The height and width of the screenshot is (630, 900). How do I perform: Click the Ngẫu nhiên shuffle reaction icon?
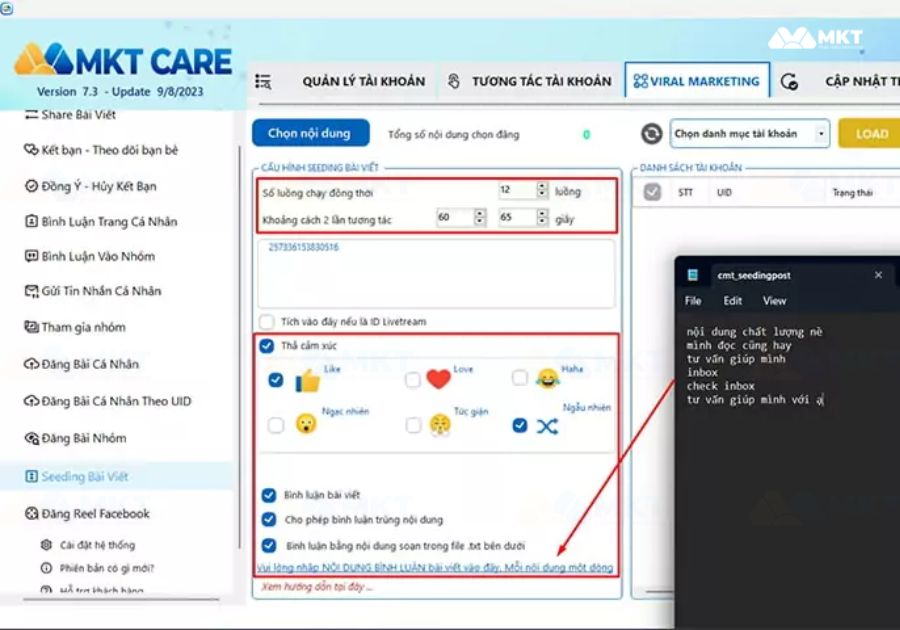coord(546,426)
